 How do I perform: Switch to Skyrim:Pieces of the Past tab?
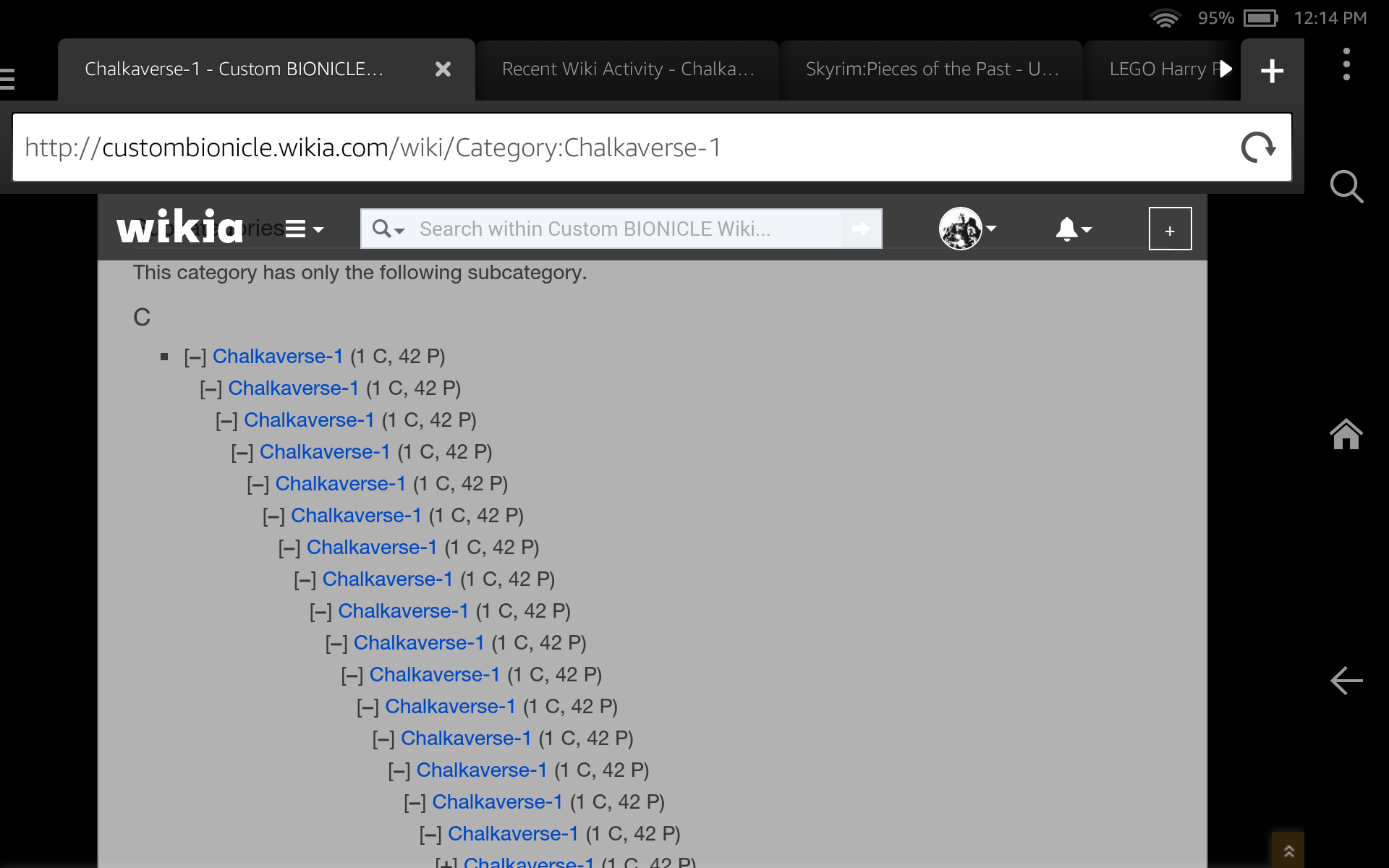(931, 69)
